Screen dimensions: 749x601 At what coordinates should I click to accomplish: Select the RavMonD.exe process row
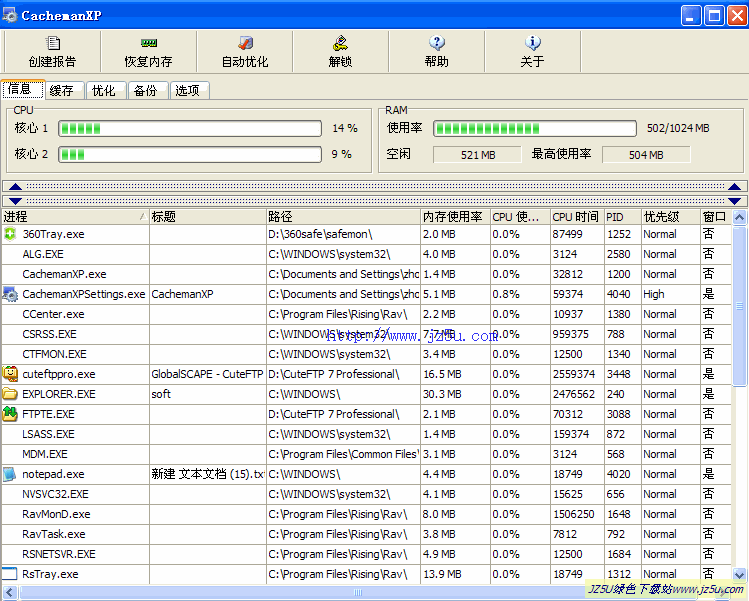(x=366, y=514)
